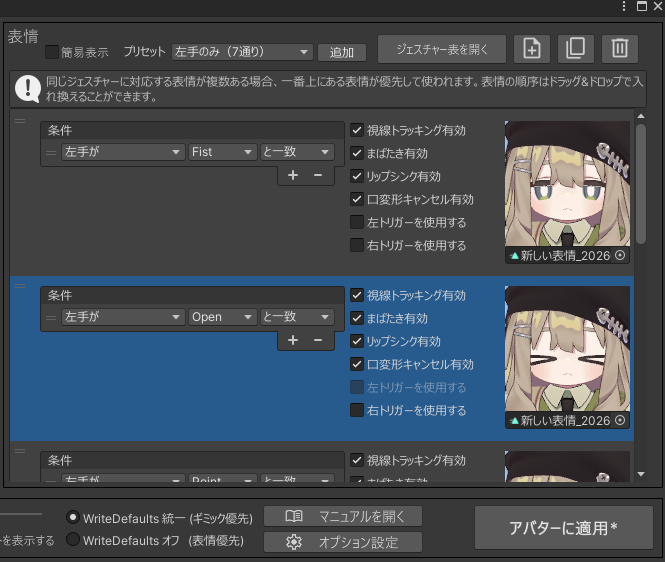The height and width of the screenshot is (562, 665).
Task: Enable the 簡易表示 checkbox
Action: pyautogui.click(x=52, y=52)
